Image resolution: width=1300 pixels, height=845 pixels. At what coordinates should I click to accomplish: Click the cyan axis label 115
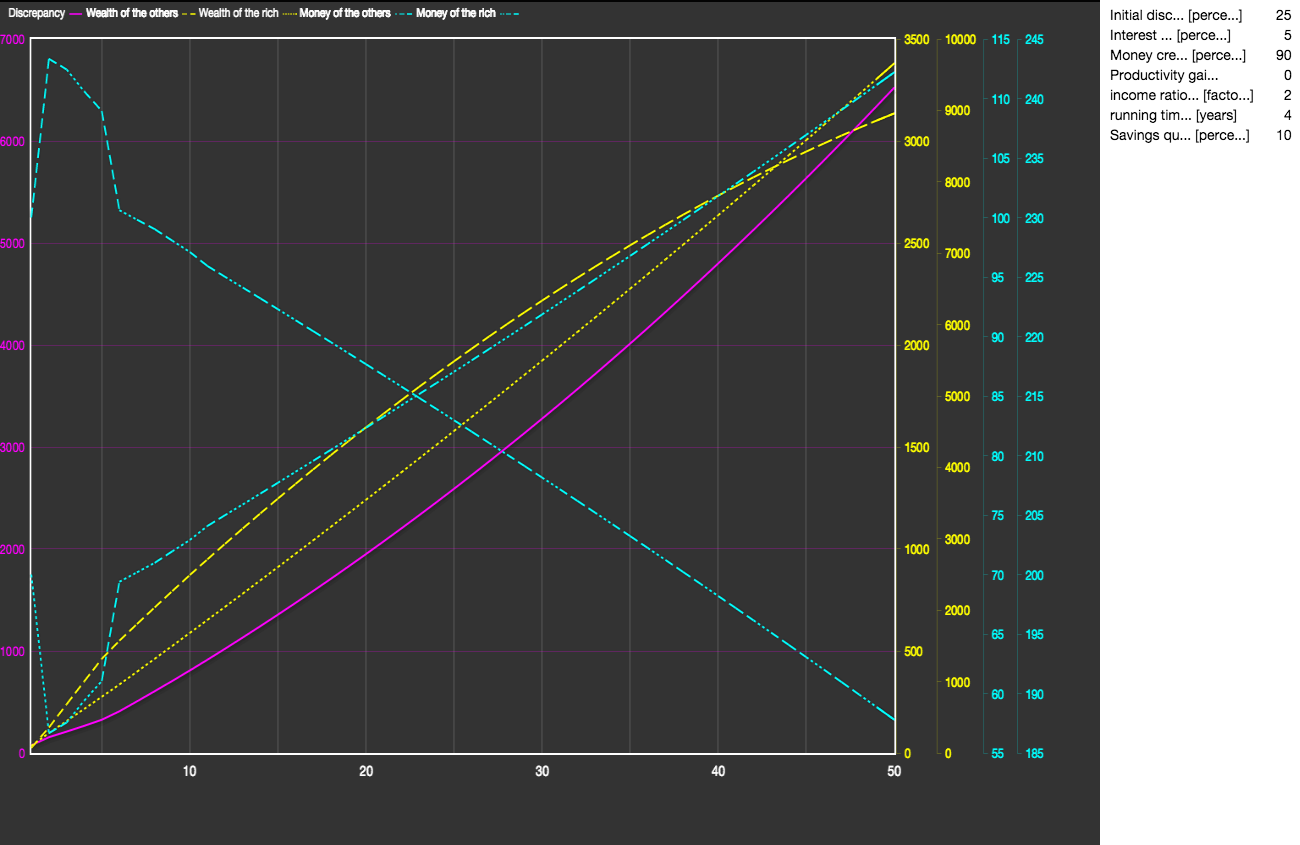tap(1000, 40)
